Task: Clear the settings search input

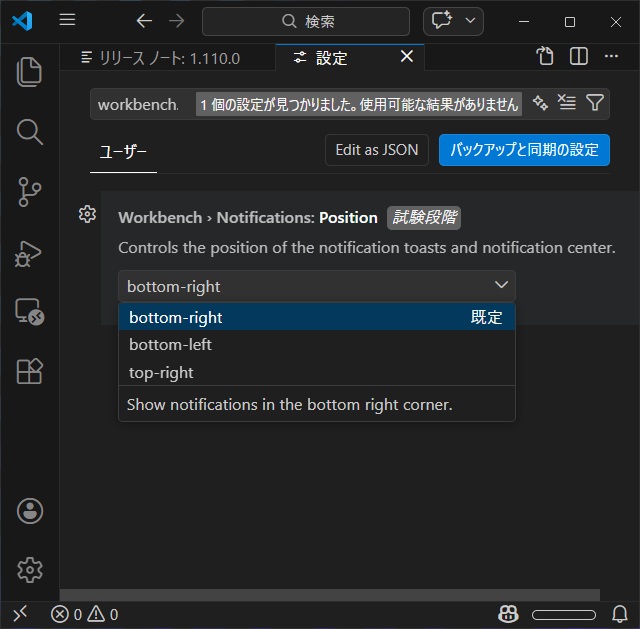Action: click(x=567, y=103)
